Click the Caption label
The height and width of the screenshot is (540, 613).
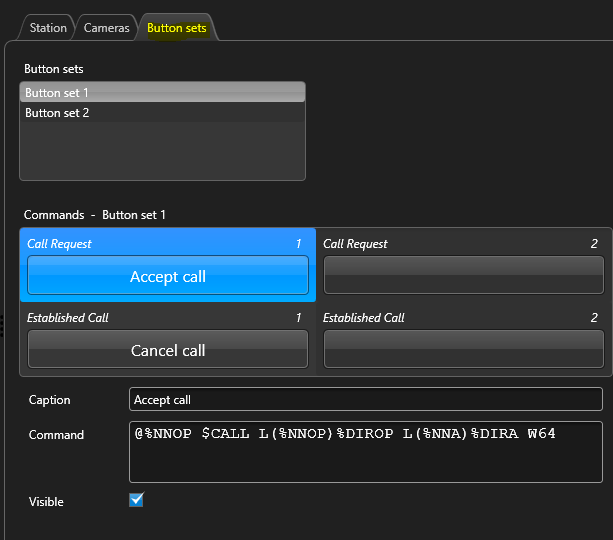tap(50, 400)
